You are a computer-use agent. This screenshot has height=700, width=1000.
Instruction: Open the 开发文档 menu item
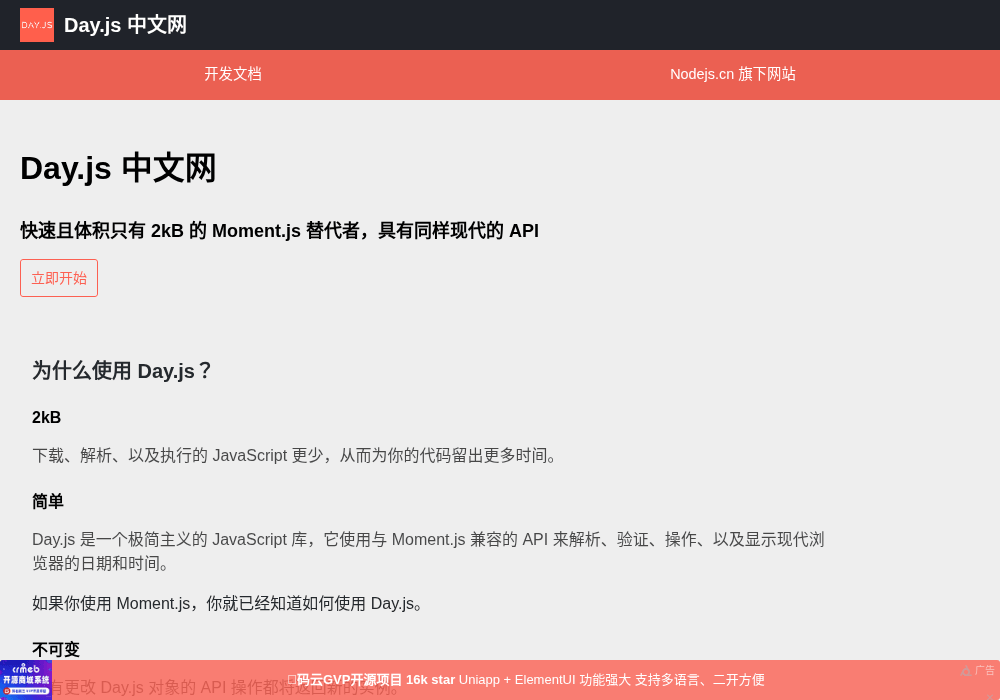[x=233, y=74]
